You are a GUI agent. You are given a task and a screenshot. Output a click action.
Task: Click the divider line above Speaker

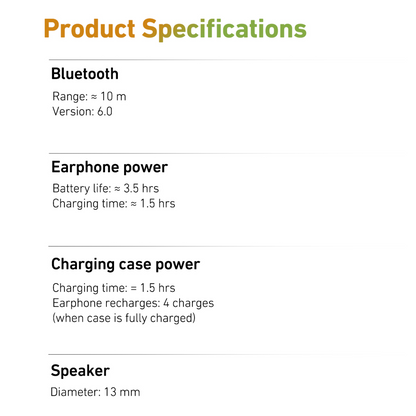[x=230, y=354]
